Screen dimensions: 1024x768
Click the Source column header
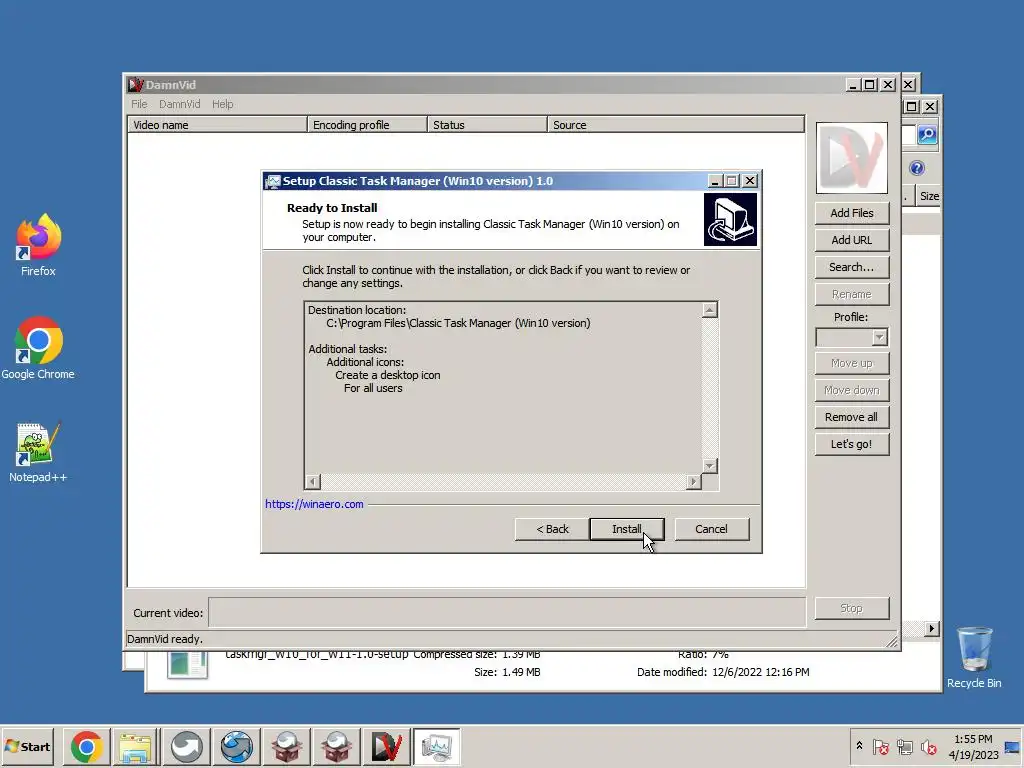click(x=676, y=125)
